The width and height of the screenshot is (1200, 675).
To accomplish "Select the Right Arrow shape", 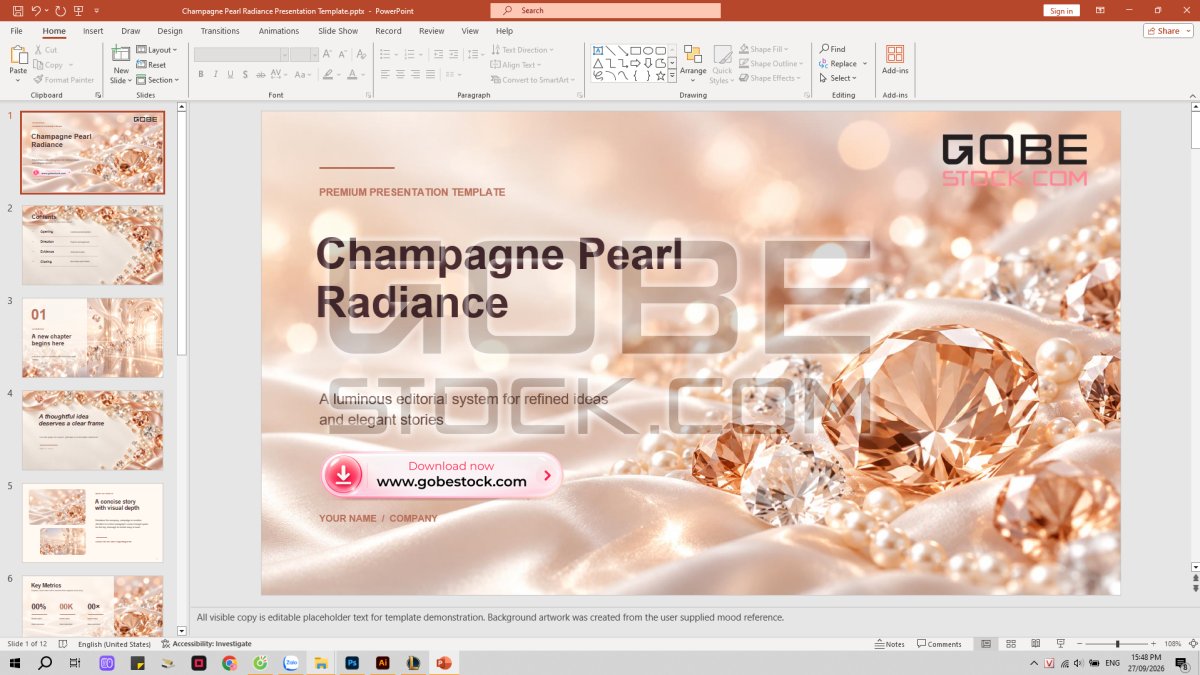I will click(635, 63).
